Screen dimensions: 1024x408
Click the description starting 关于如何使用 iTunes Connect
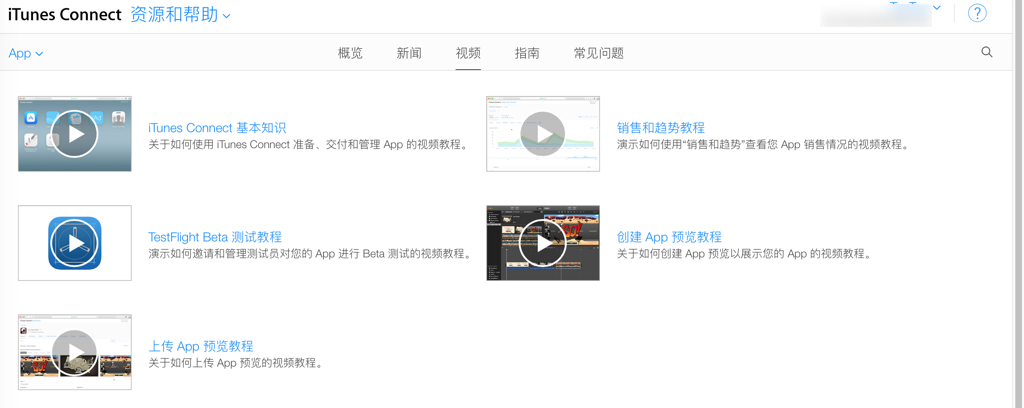310,145
